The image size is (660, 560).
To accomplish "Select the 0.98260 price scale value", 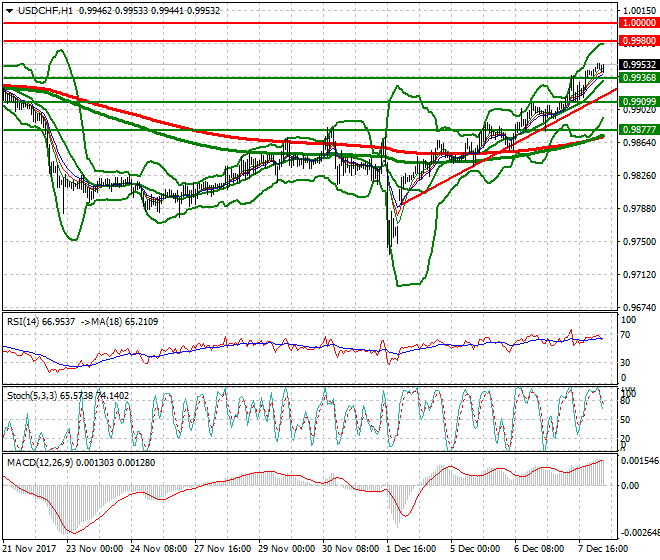I will [x=639, y=176].
